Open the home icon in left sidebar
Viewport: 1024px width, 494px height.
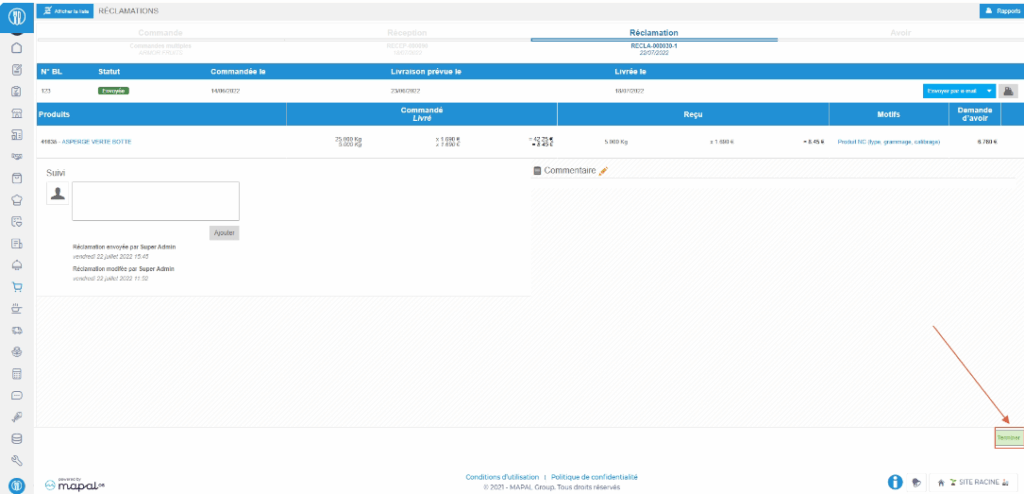point(17,48)
